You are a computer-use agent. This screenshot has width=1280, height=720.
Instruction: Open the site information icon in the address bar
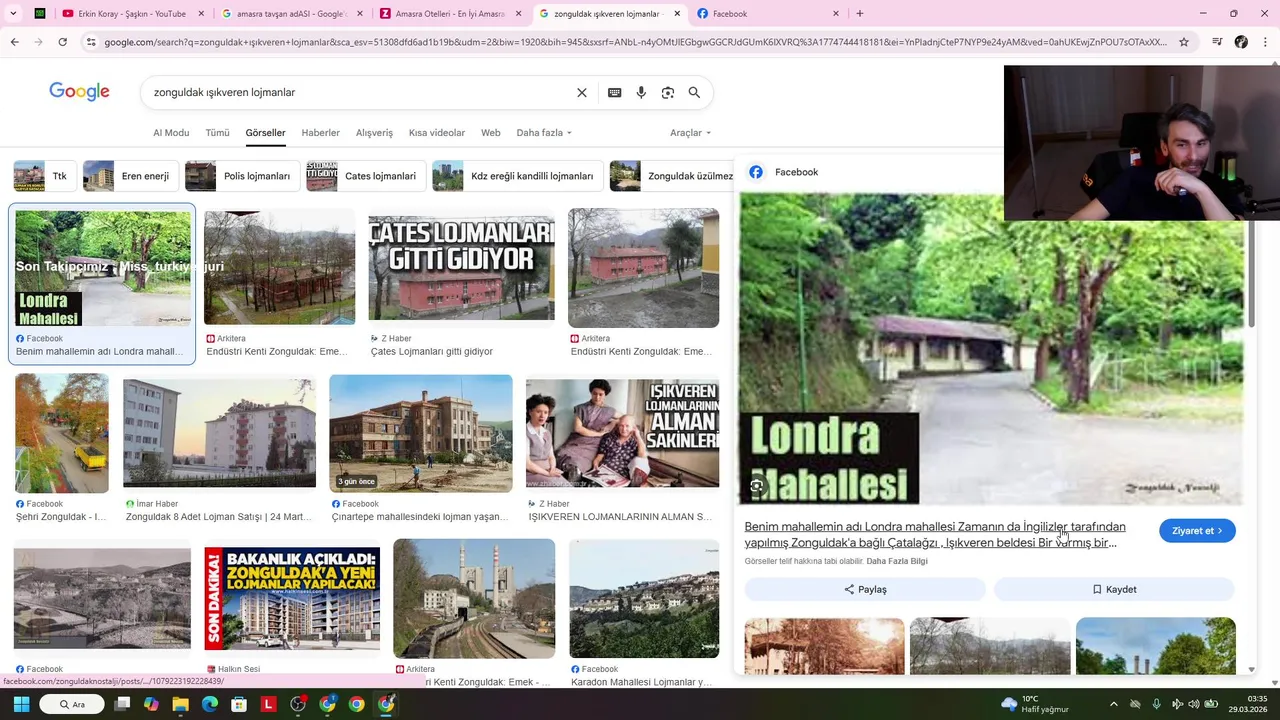click(91, 42)
